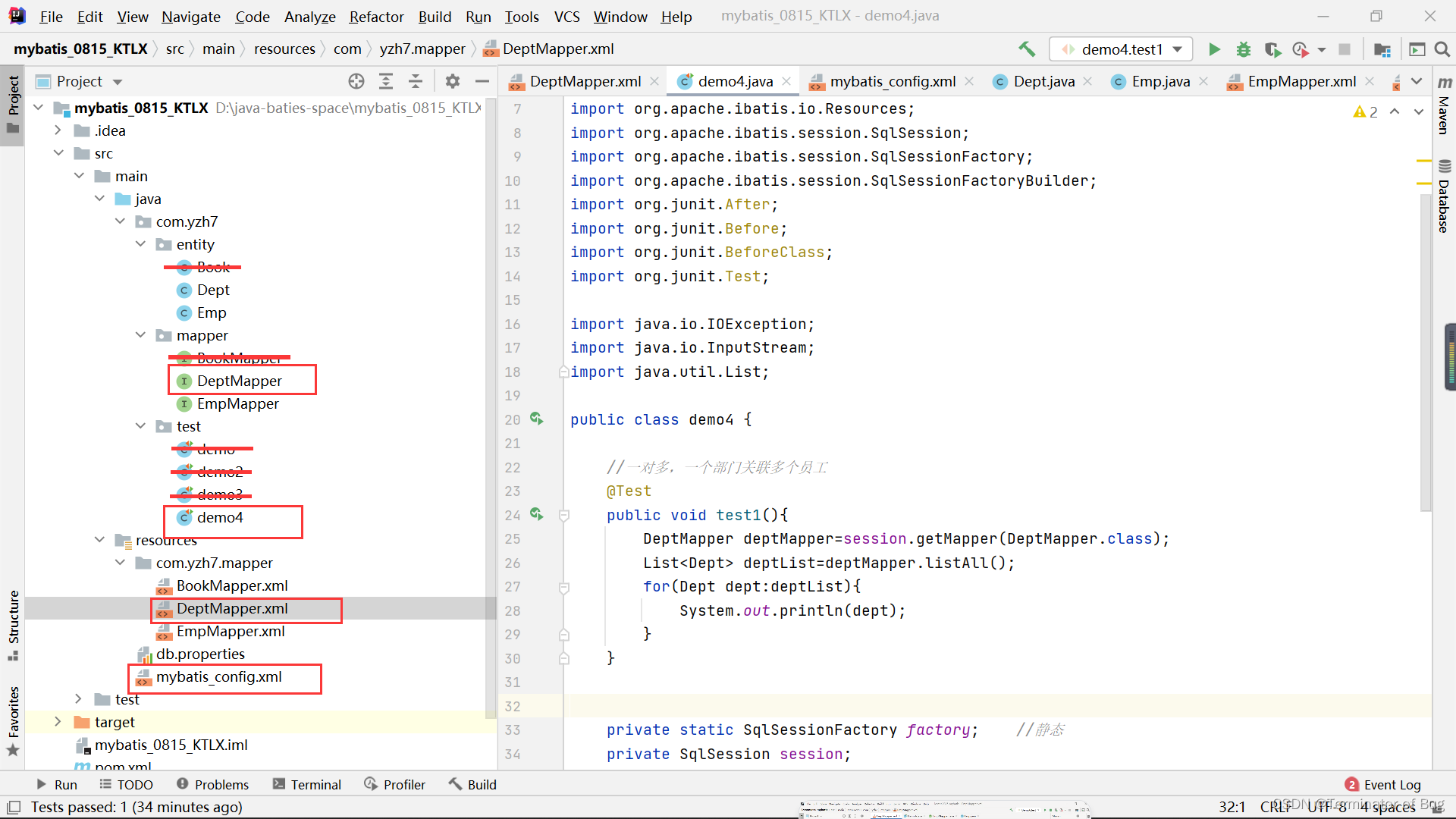Screen dimensions: 1456x819
Task: Click the Search Everywhere magnifier icon
Action: [x=1442, y=49]
